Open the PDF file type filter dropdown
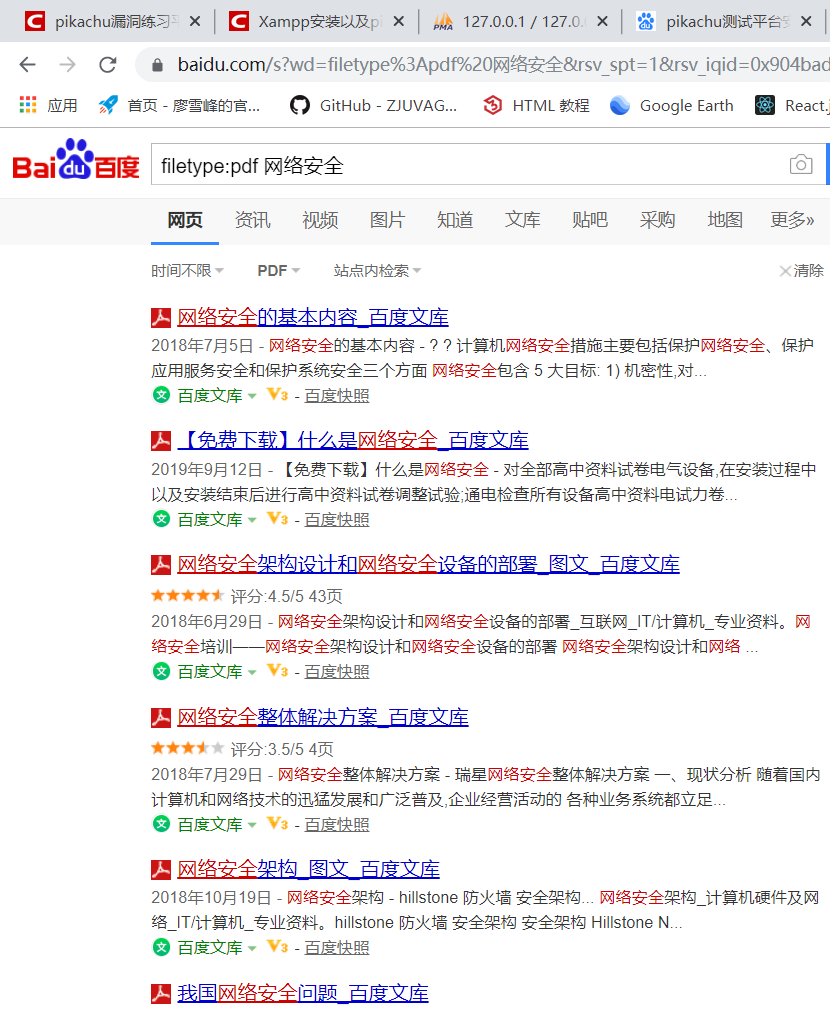Screen dimensions: 830x1014 [x=279, y=270]
